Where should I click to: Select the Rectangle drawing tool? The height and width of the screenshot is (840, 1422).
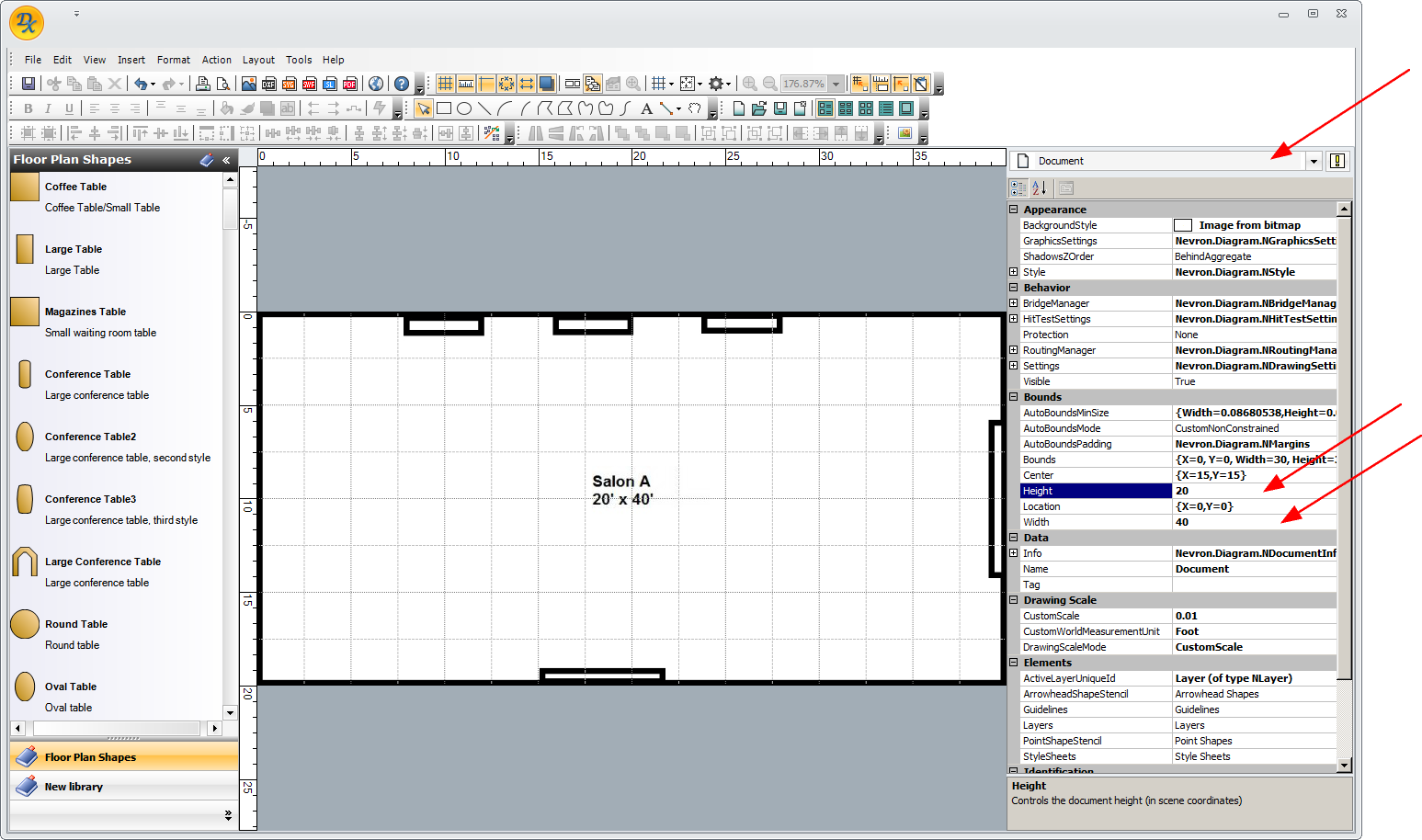click(x=444, y=108)
